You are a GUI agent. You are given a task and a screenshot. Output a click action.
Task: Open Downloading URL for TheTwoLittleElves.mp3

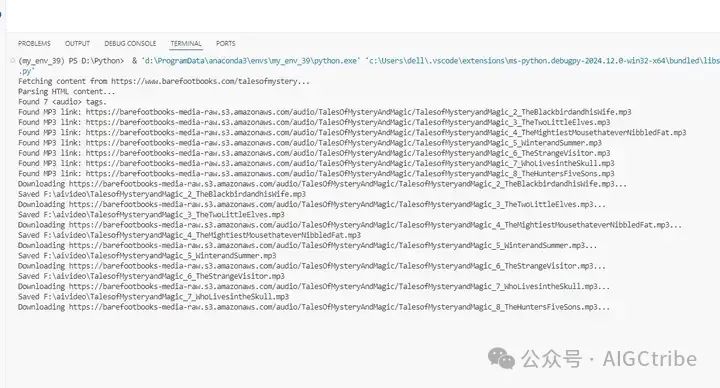point(338,204)
